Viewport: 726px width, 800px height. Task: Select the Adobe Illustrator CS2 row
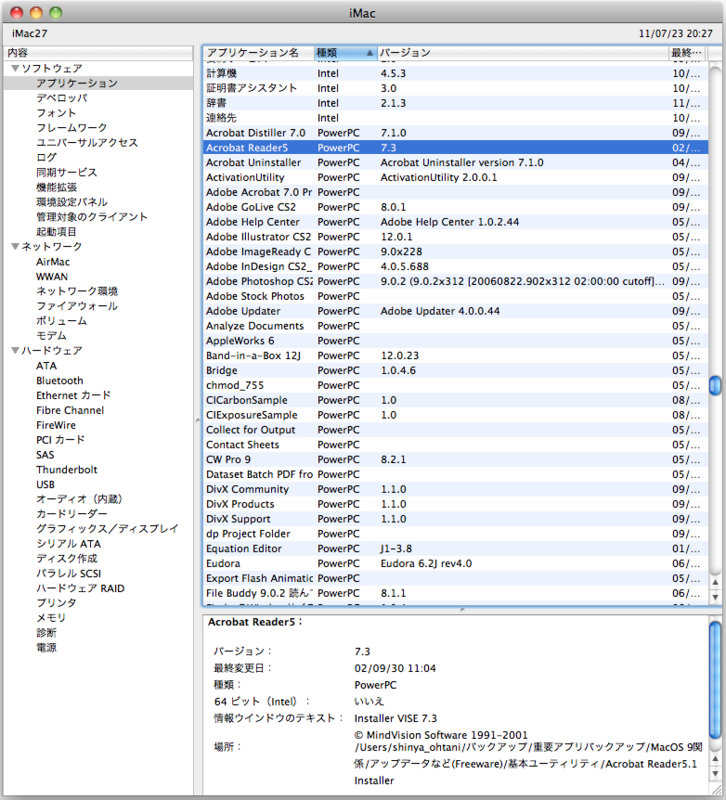[456, 237]
